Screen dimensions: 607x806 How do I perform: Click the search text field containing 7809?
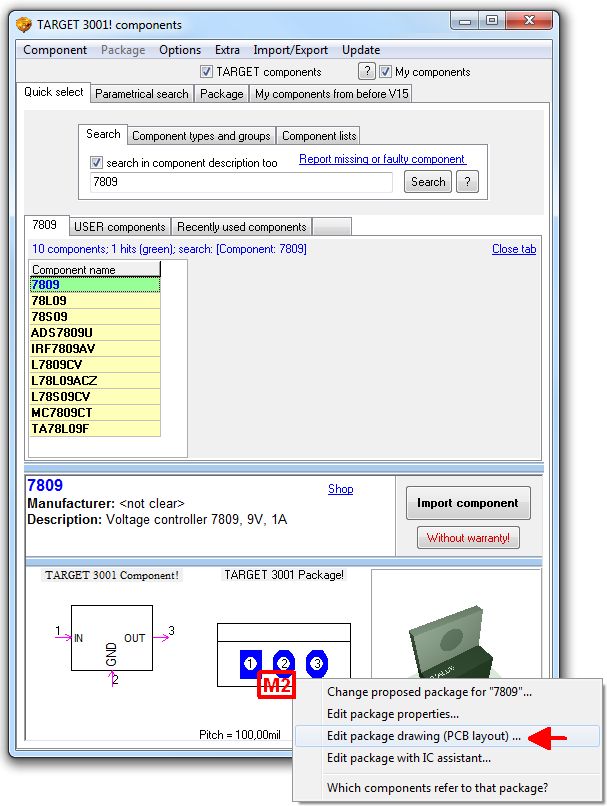(240, 182)
